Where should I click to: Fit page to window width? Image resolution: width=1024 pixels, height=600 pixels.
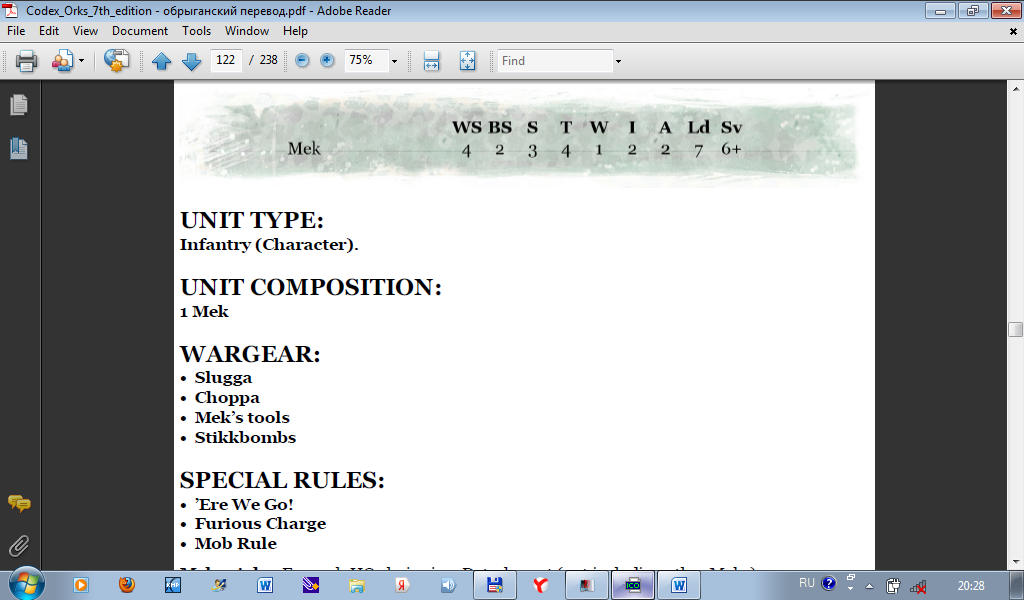pyautogui.click(x=432, y=61)
